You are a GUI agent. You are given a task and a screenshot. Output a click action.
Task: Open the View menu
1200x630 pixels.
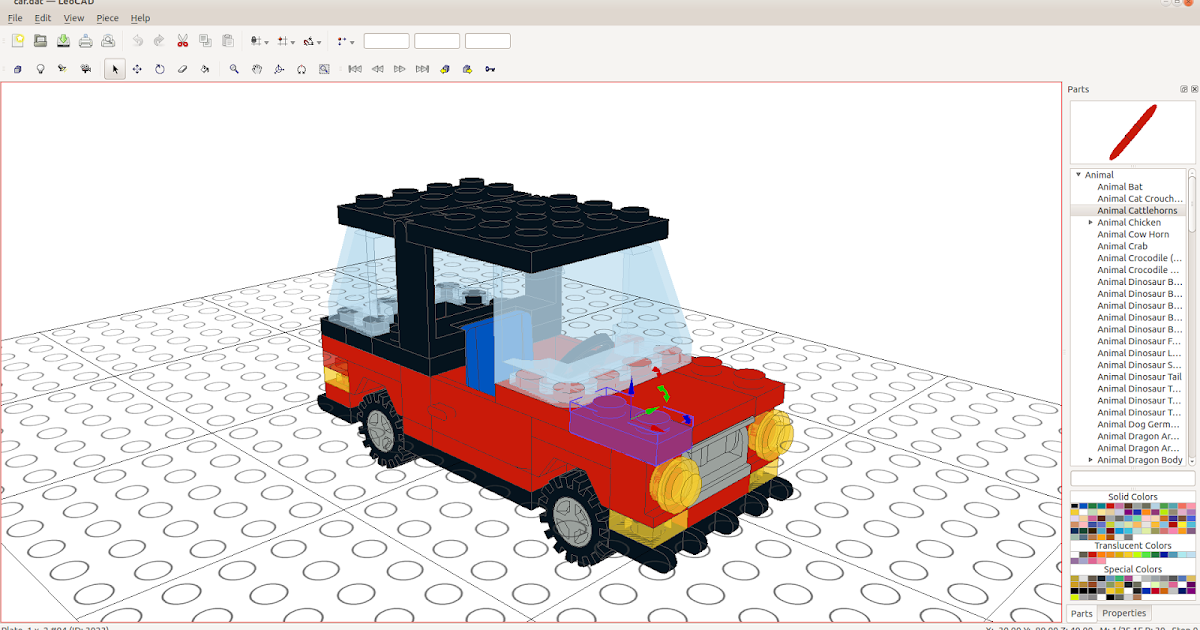74,18
